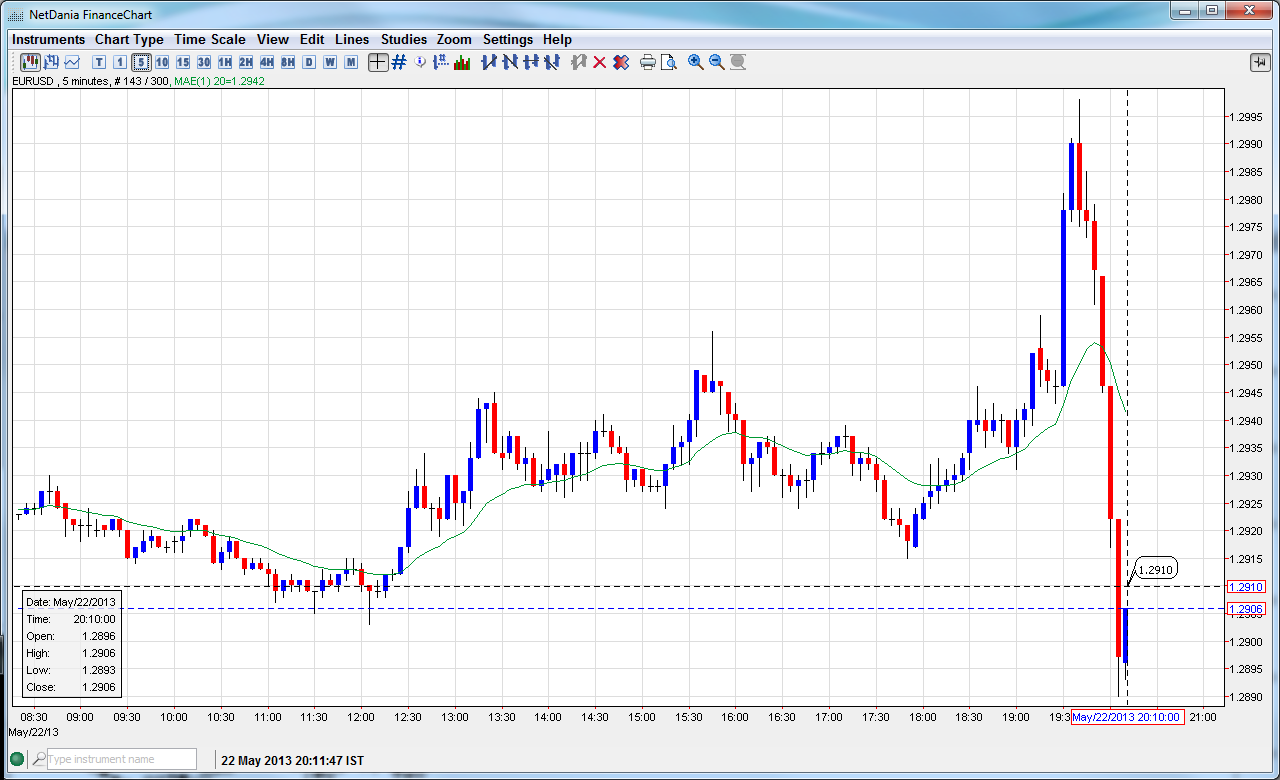Switch to daily (D) time scale
1280x780 pixels.
pyautogui.click(x=309, y=62)
